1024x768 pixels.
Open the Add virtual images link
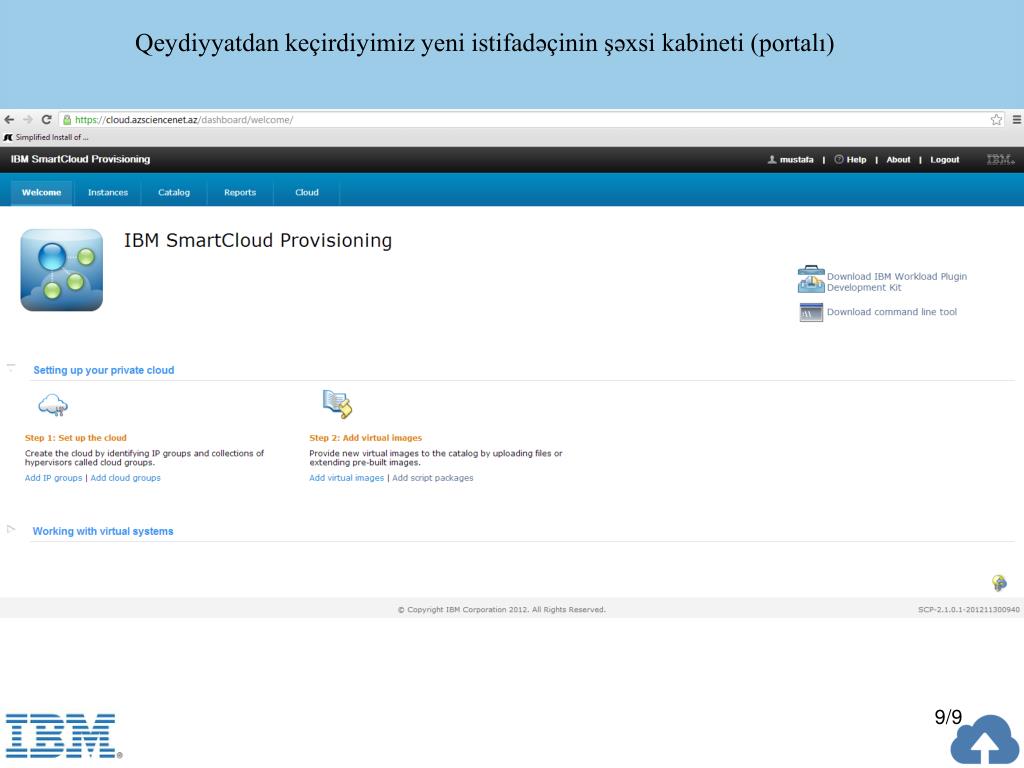(347, 478)
